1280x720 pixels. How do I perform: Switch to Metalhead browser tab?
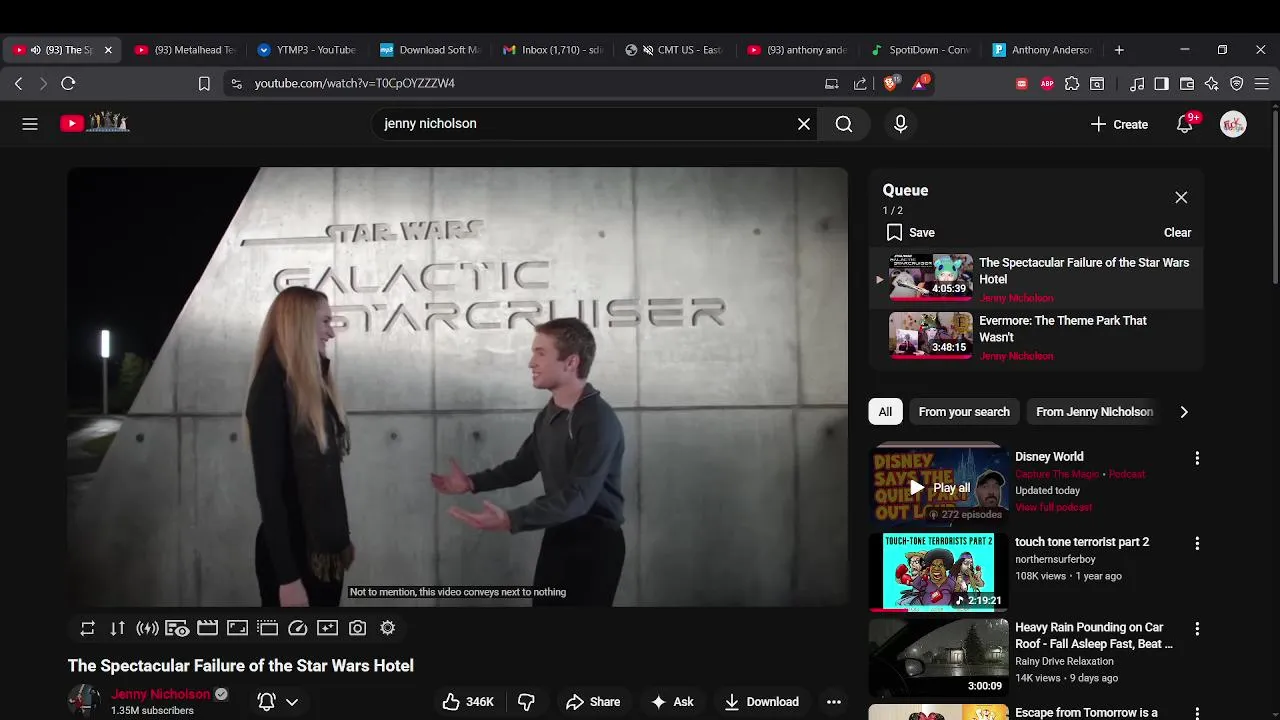pyautogui.click(x=185, y=50)
